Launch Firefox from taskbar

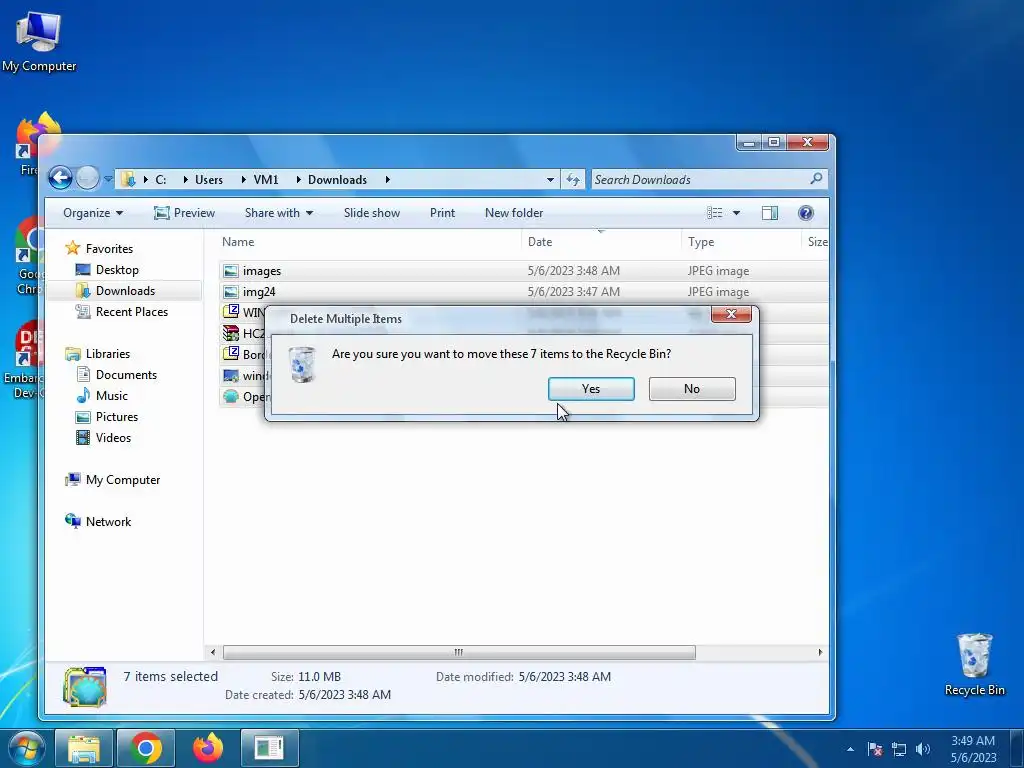click(x=208, y=748)
